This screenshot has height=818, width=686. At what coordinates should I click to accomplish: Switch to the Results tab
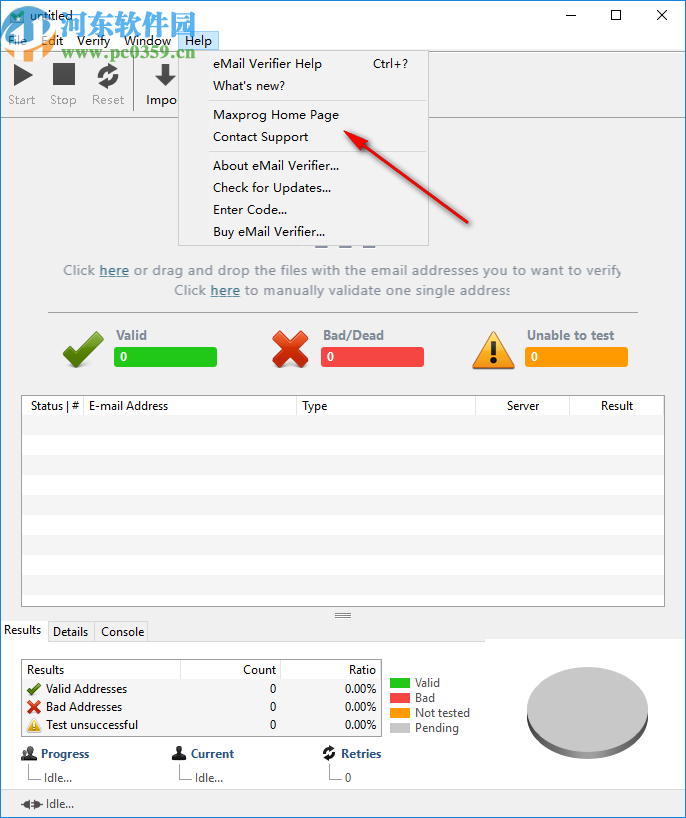pos(23,630)
